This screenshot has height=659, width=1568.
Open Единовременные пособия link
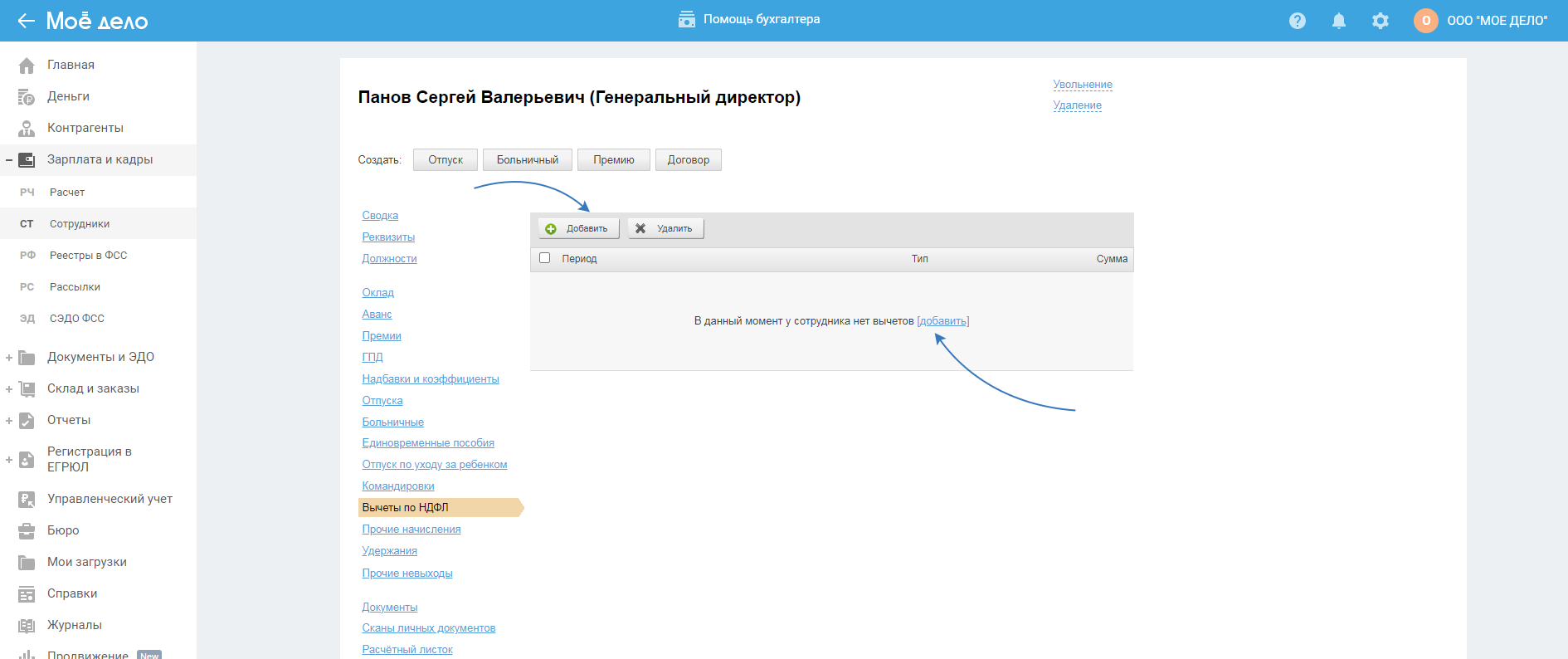coord(428,442)
